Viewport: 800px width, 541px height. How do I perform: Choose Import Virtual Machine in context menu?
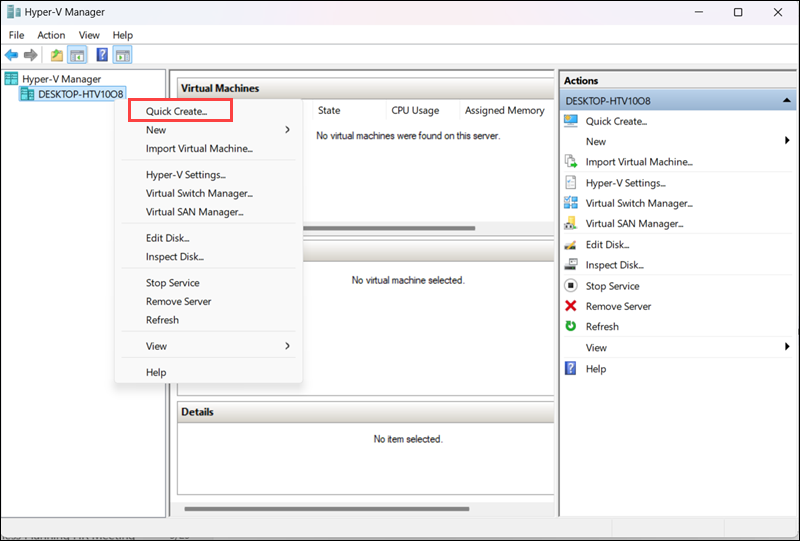208,149
